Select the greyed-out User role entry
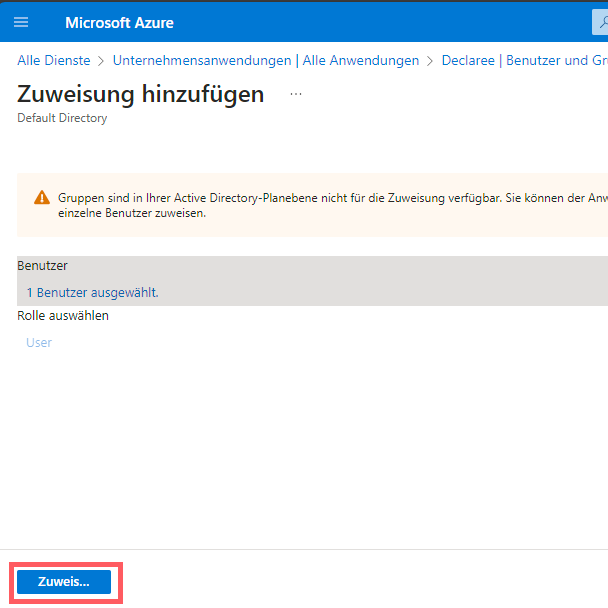Screen dimensions: 608x608 tap(39, 343)
